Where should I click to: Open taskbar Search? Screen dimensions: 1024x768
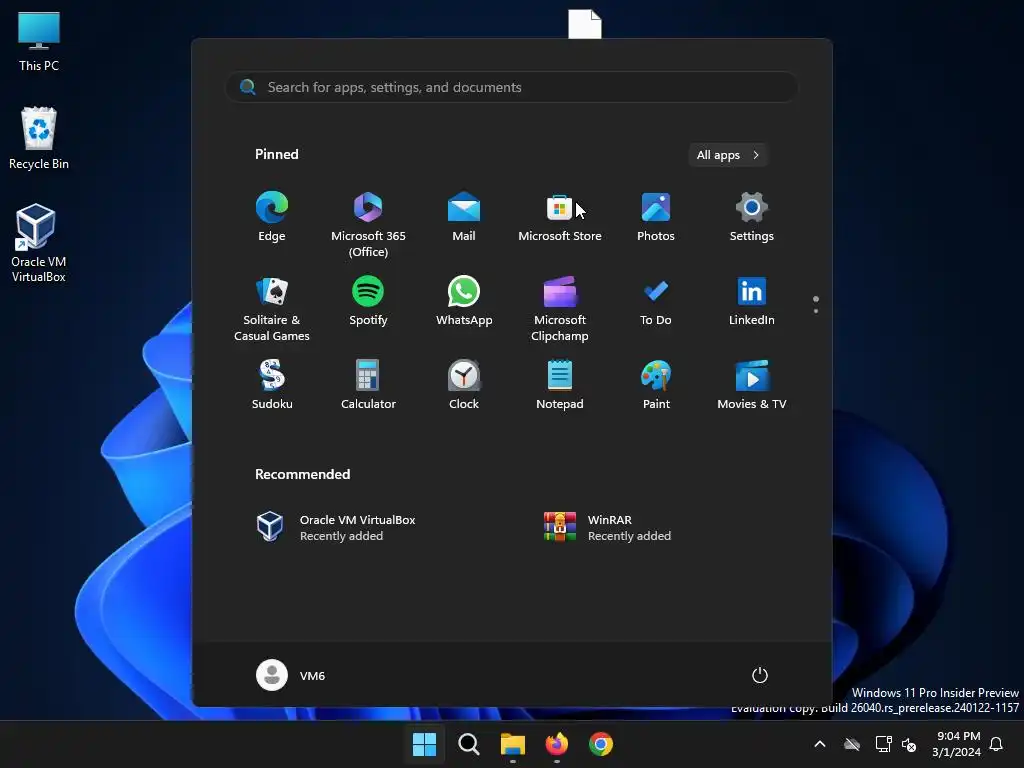point(468,744)
